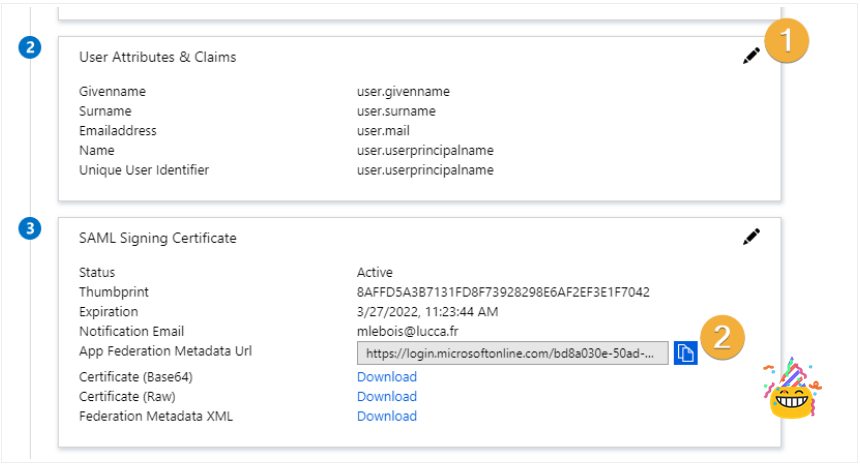The height and width of the screenshot is (464, 860).
Task: Click the Expiration date value
Action: tap(427, 312)
